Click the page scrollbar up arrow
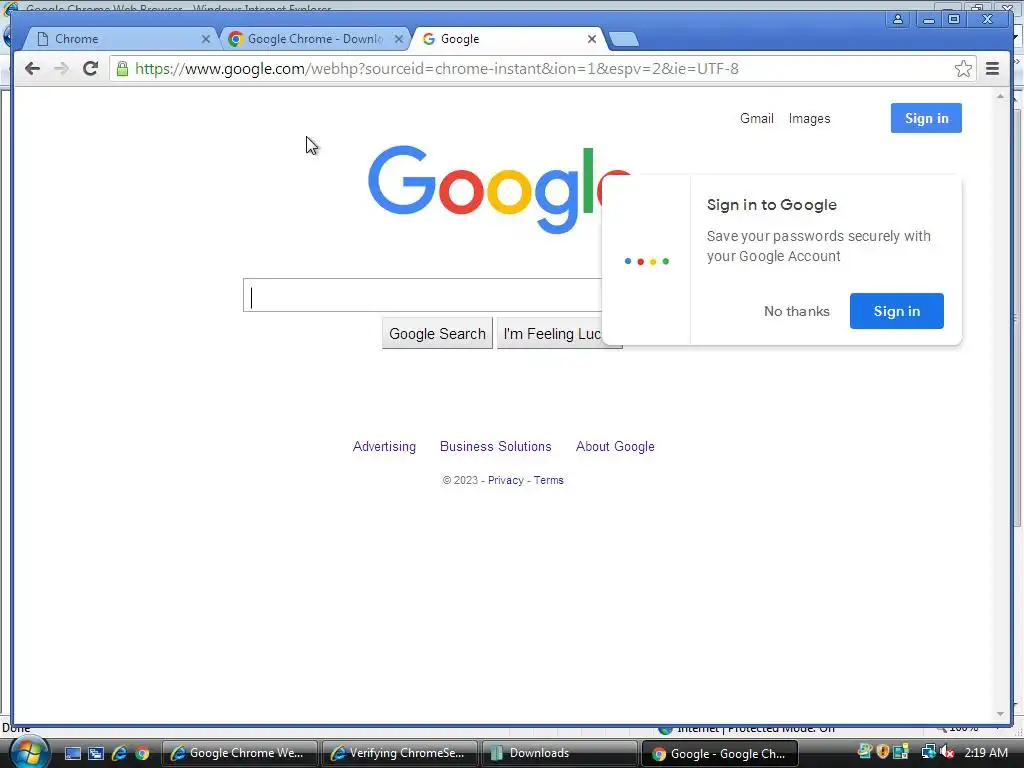This screenshot has width=1024, height=768. (x=1000, y=97)
